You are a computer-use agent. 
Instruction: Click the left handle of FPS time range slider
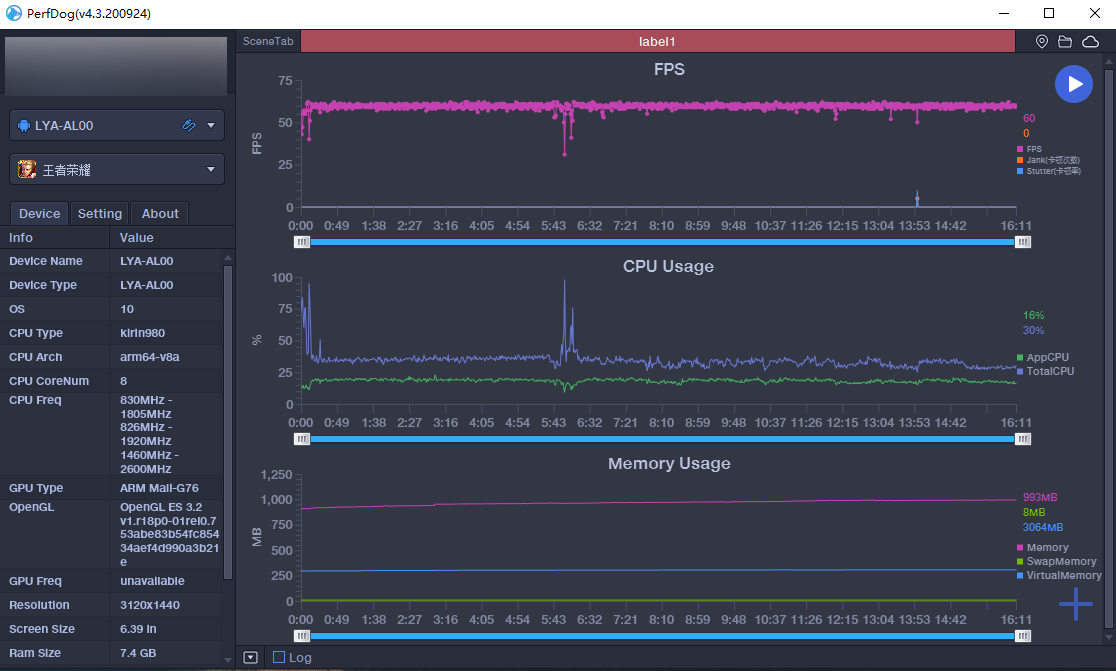(302, 242)
